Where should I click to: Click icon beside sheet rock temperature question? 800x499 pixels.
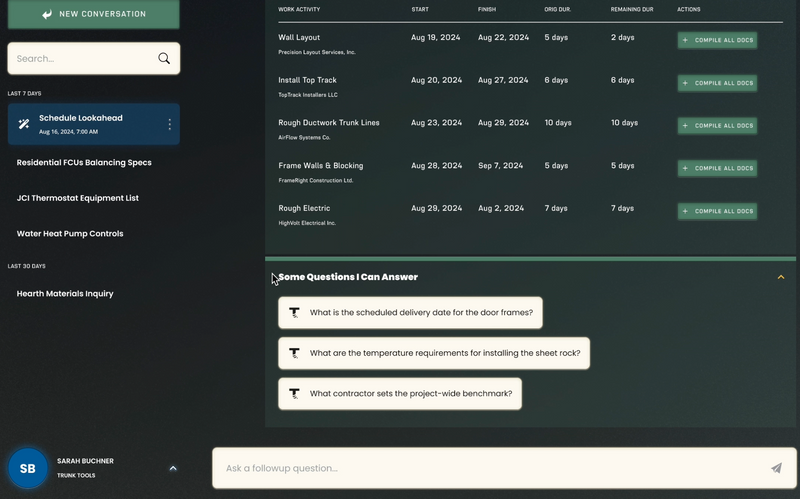coord(294,353)
